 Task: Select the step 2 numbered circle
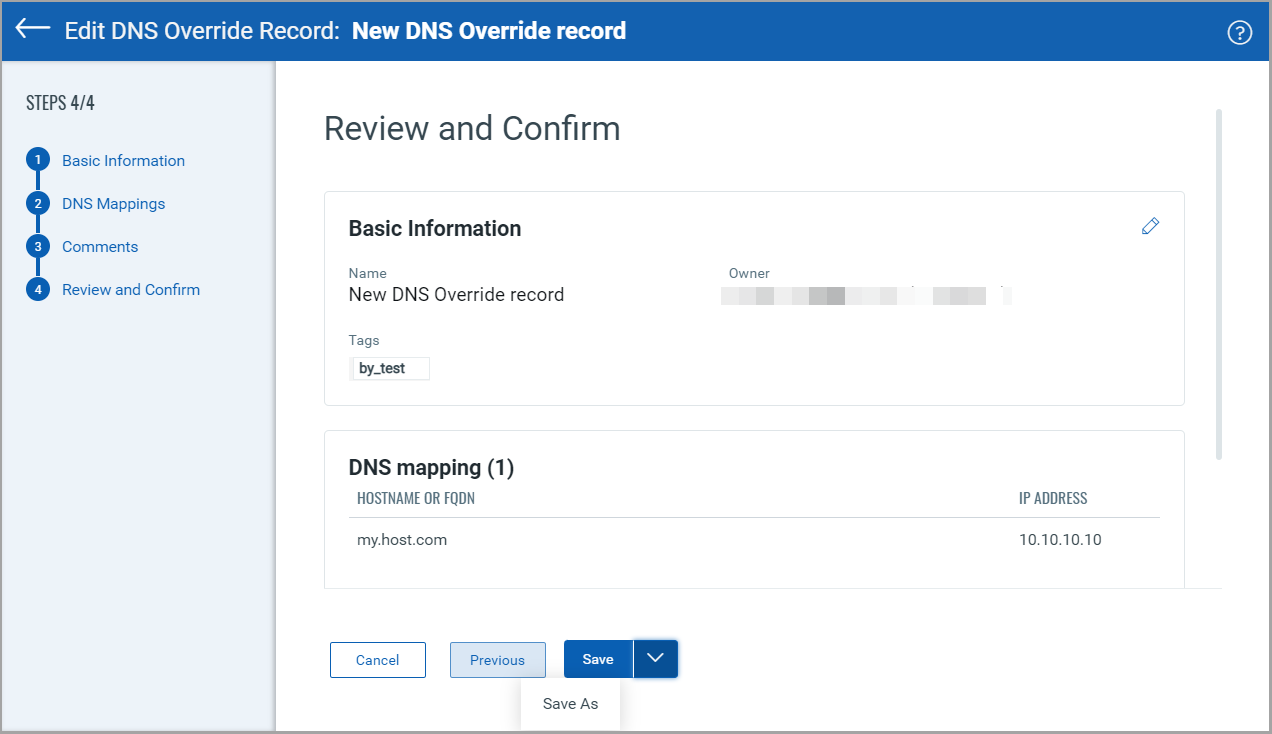[x=38, y=203]
